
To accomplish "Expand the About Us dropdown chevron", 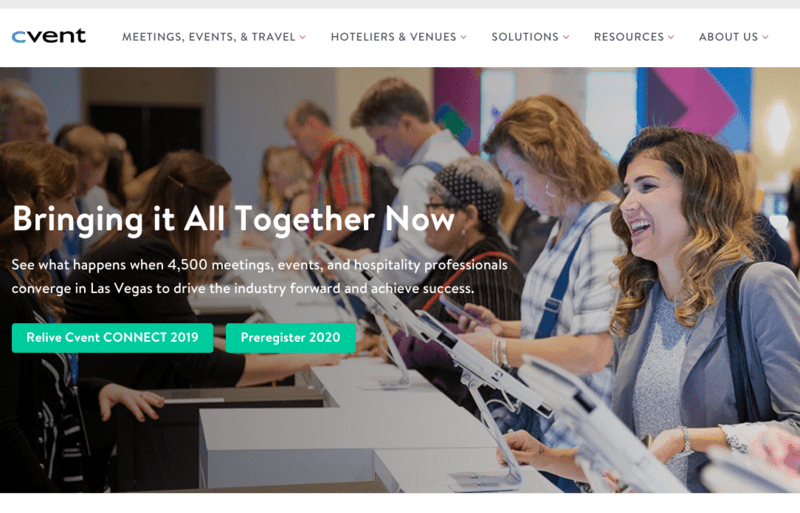I will [765, 37].
